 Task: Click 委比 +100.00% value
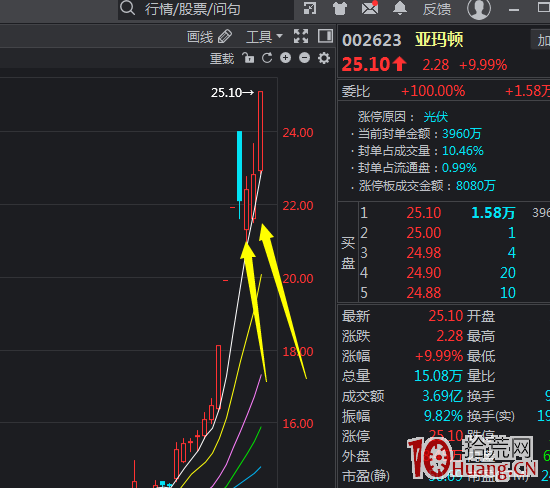pos(433,91)
